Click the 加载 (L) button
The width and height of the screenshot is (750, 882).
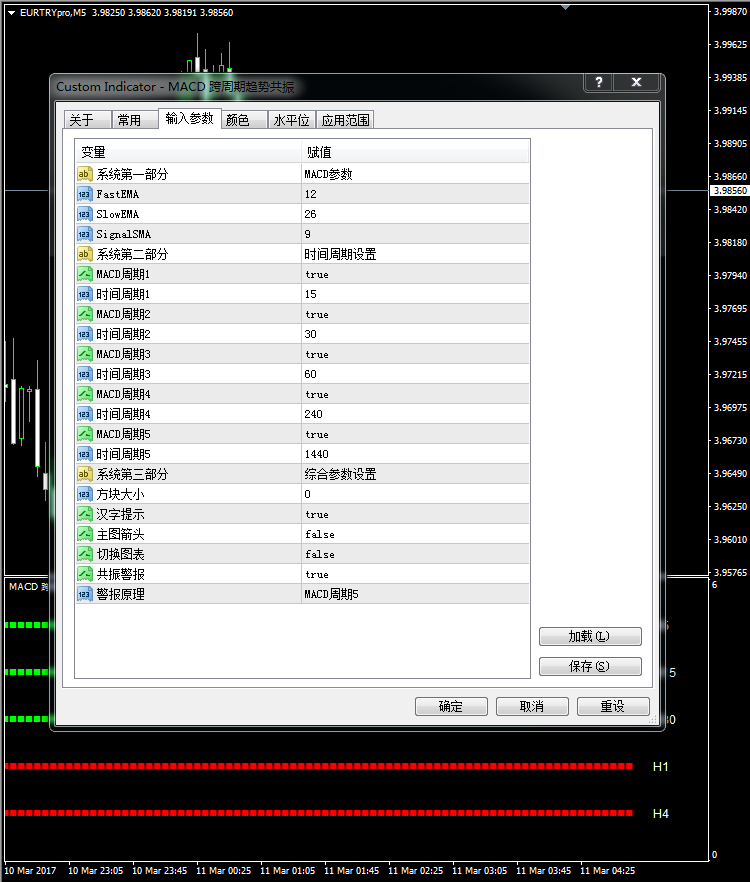click(x=590, y=636)
